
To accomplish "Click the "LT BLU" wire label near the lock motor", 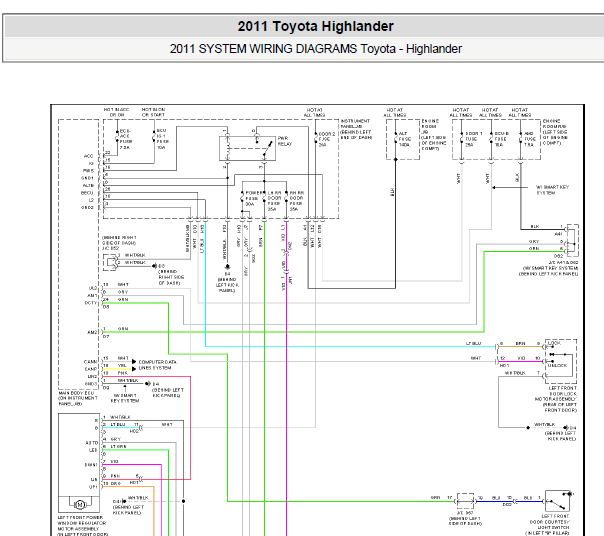I will pos(473,343).
